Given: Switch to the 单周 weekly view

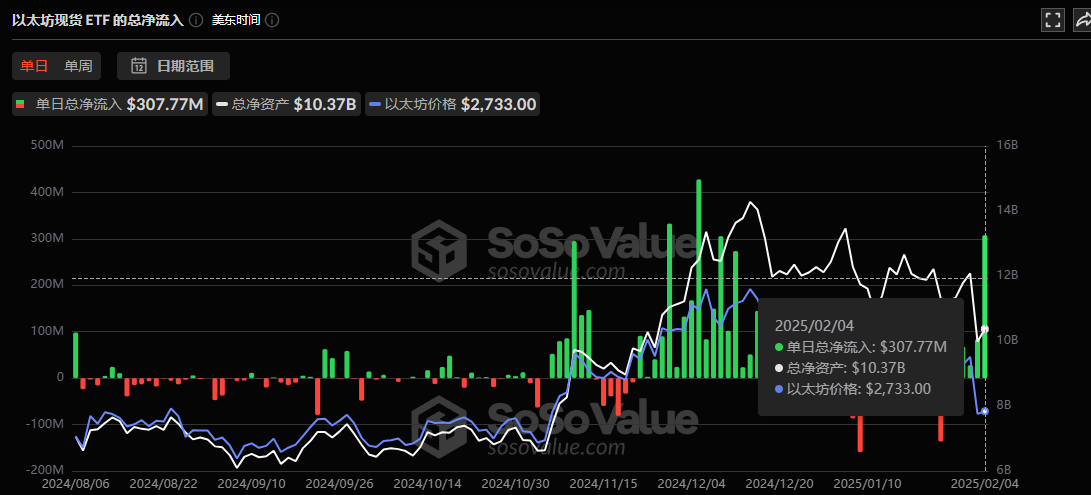Looking at the screenshot, I should pos(78,66).
